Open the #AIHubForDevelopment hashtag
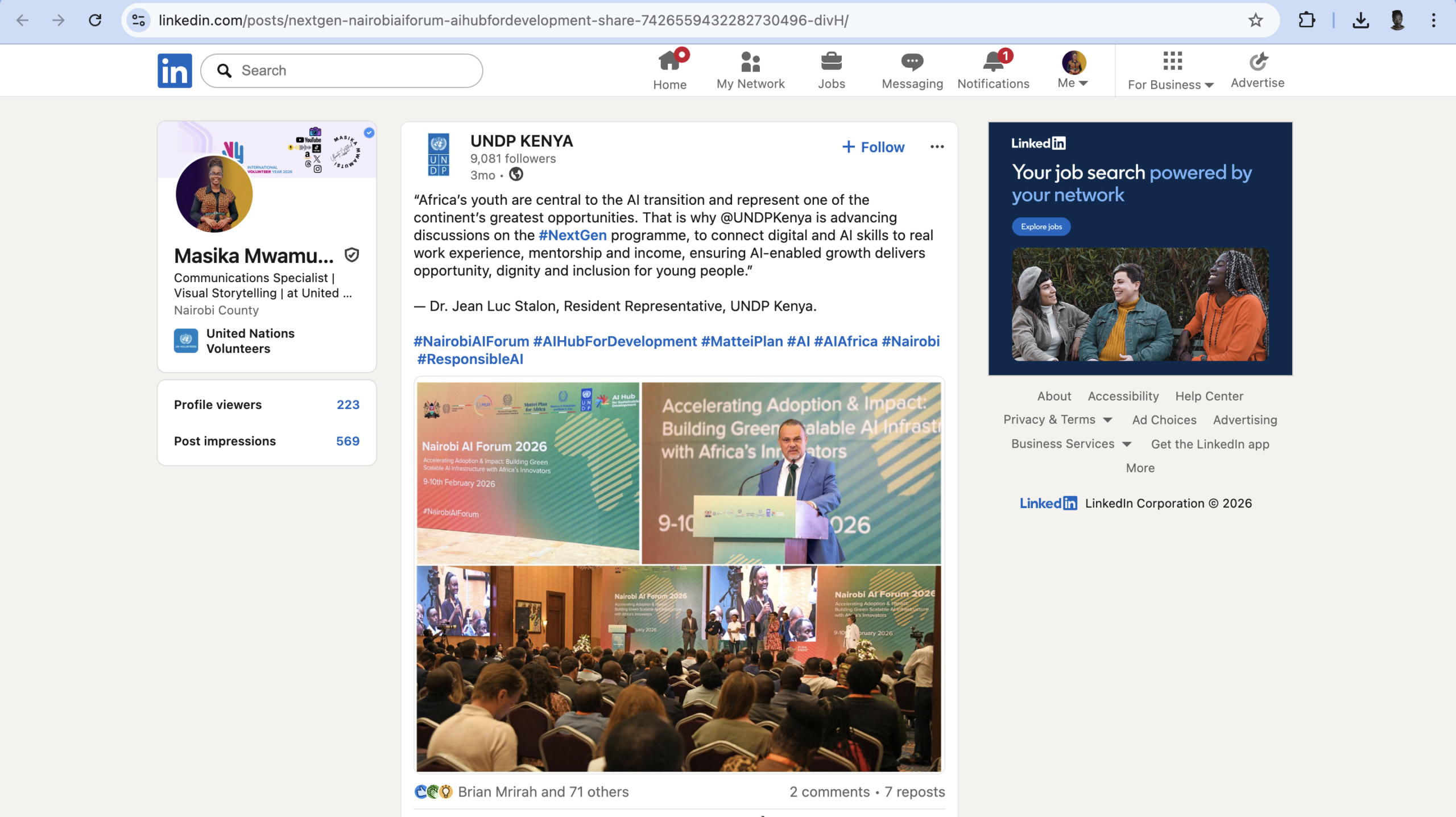 [x=615, y=341]
